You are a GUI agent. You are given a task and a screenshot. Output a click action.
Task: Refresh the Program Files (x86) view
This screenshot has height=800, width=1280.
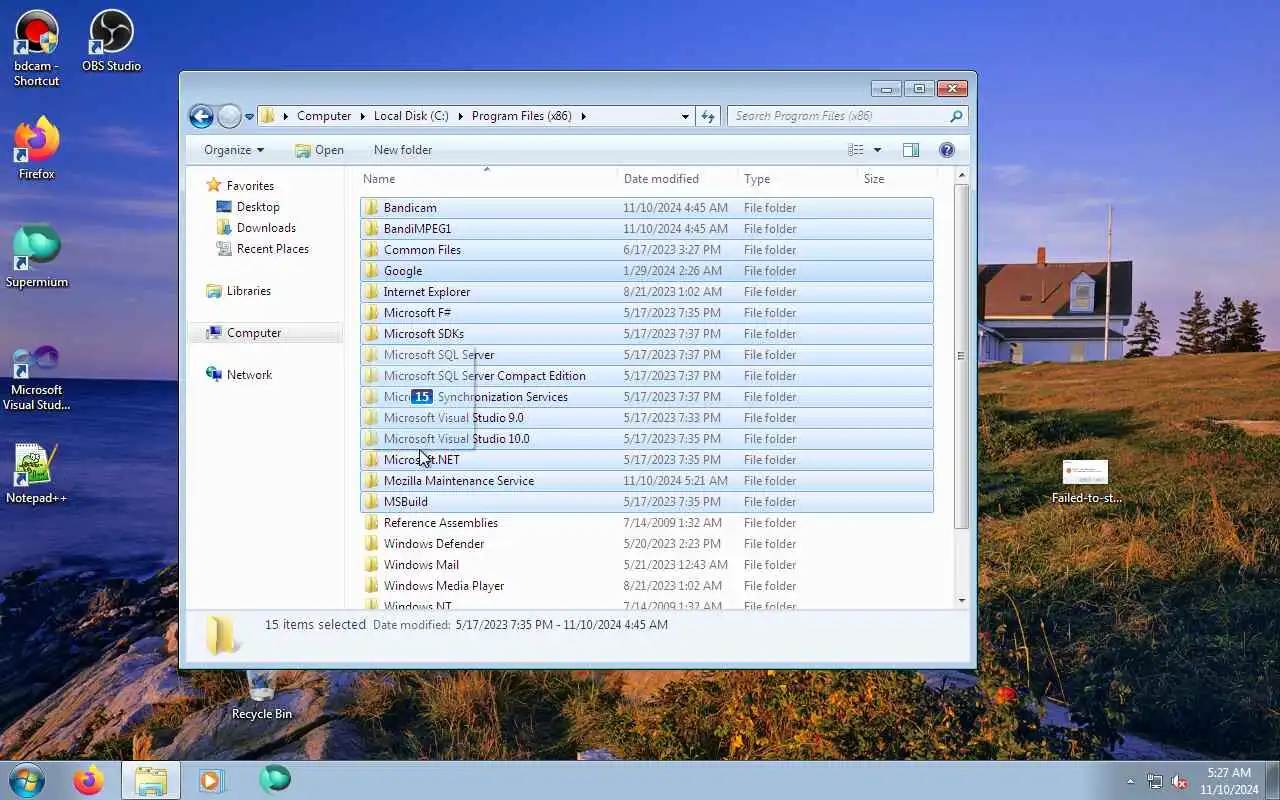coord(708,116)
